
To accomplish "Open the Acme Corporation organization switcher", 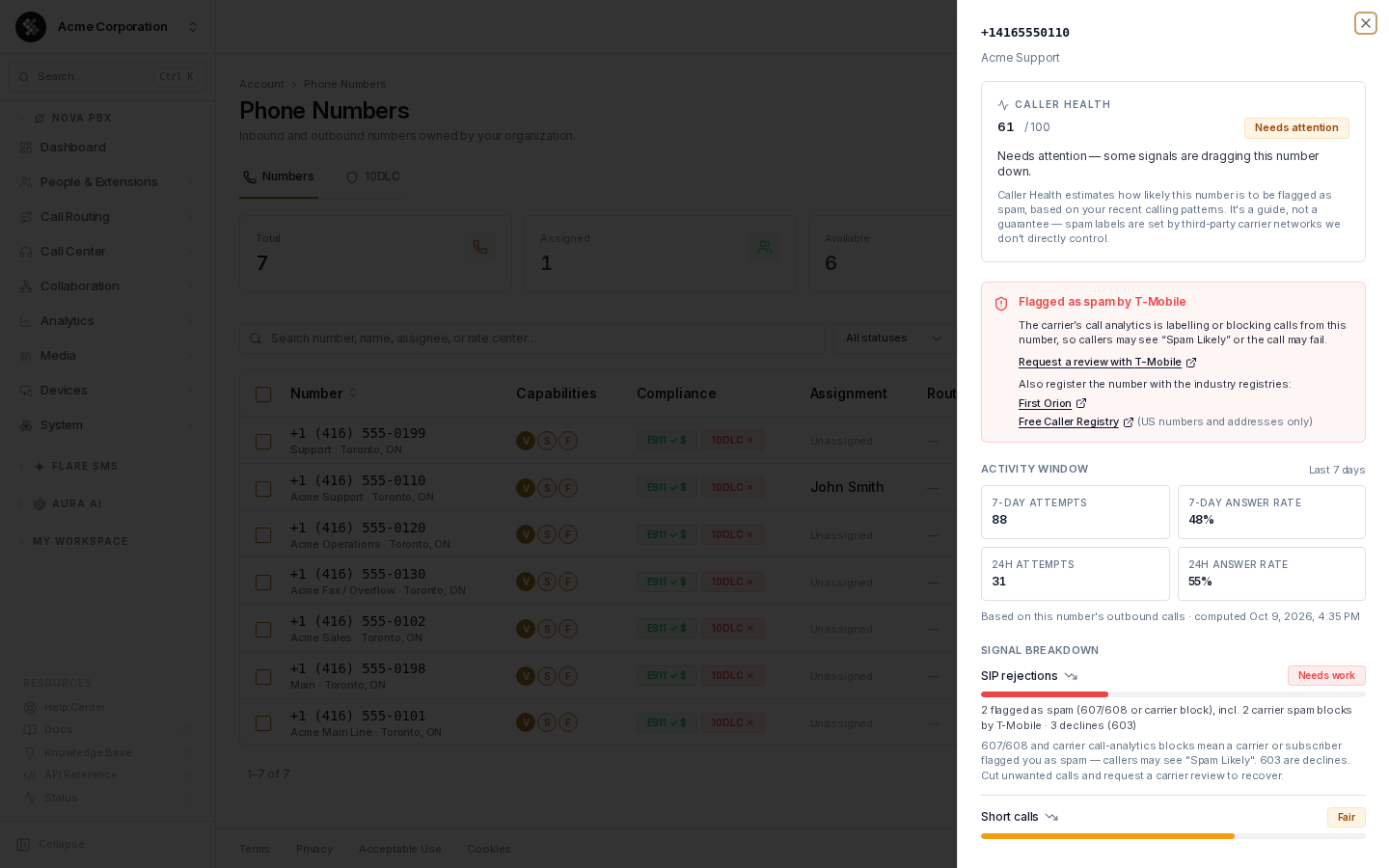I will (x=108, y=27).
